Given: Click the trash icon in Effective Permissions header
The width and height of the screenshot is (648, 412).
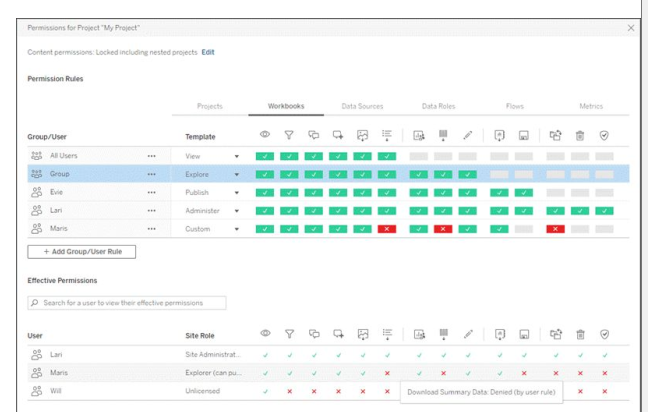Looking at the screenshot, I should tap(580, 334).
